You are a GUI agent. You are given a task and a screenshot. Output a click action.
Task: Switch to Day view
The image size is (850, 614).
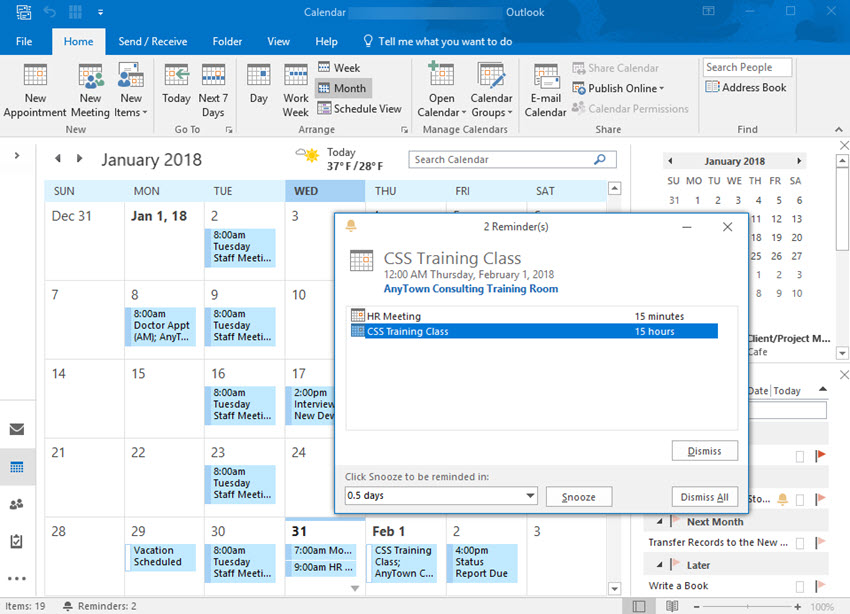pyautogui.click(x=259, y=84)
